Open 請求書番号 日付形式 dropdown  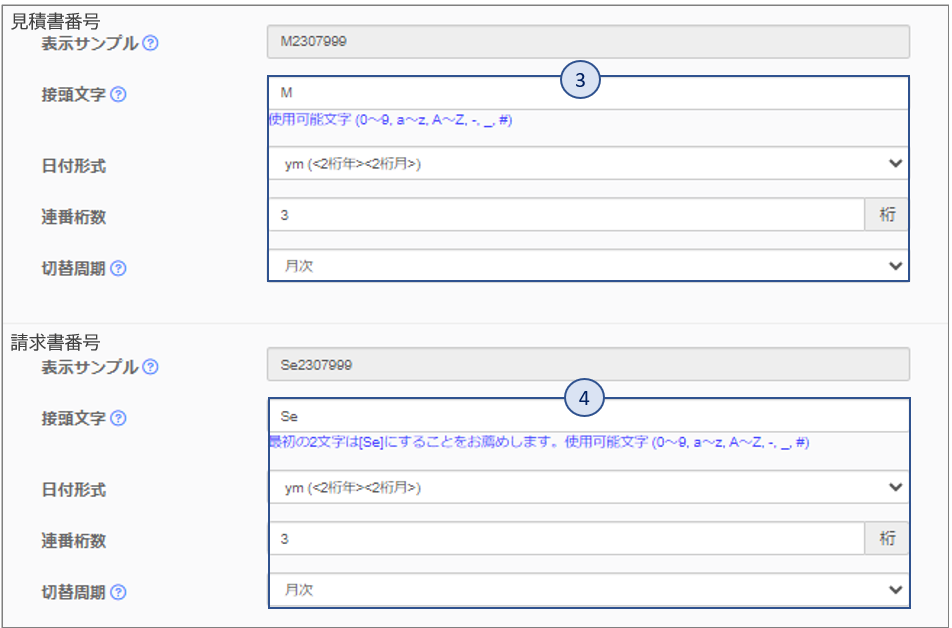(x=588, y=487)
